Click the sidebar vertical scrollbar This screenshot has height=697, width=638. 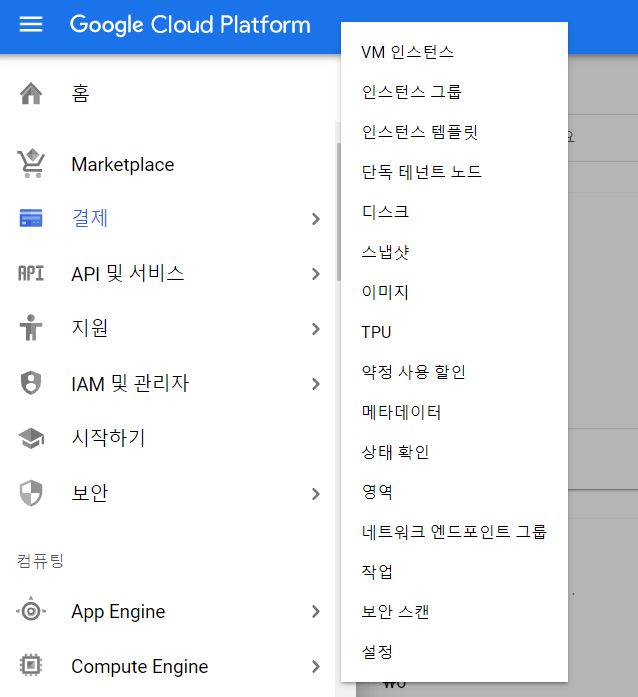pyautogui.click(x=338, y=212)
